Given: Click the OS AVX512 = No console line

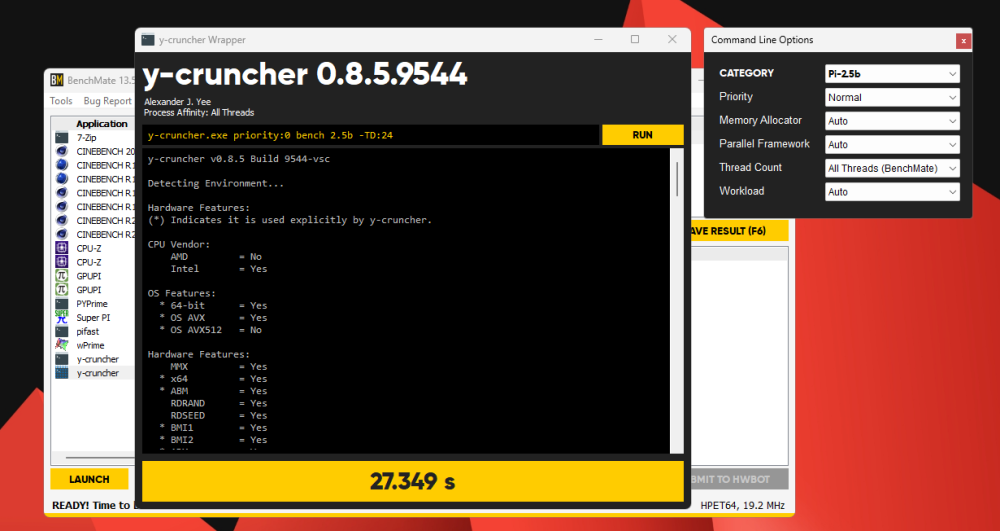Looking at the screenshot, I should [x=210, y=330].
